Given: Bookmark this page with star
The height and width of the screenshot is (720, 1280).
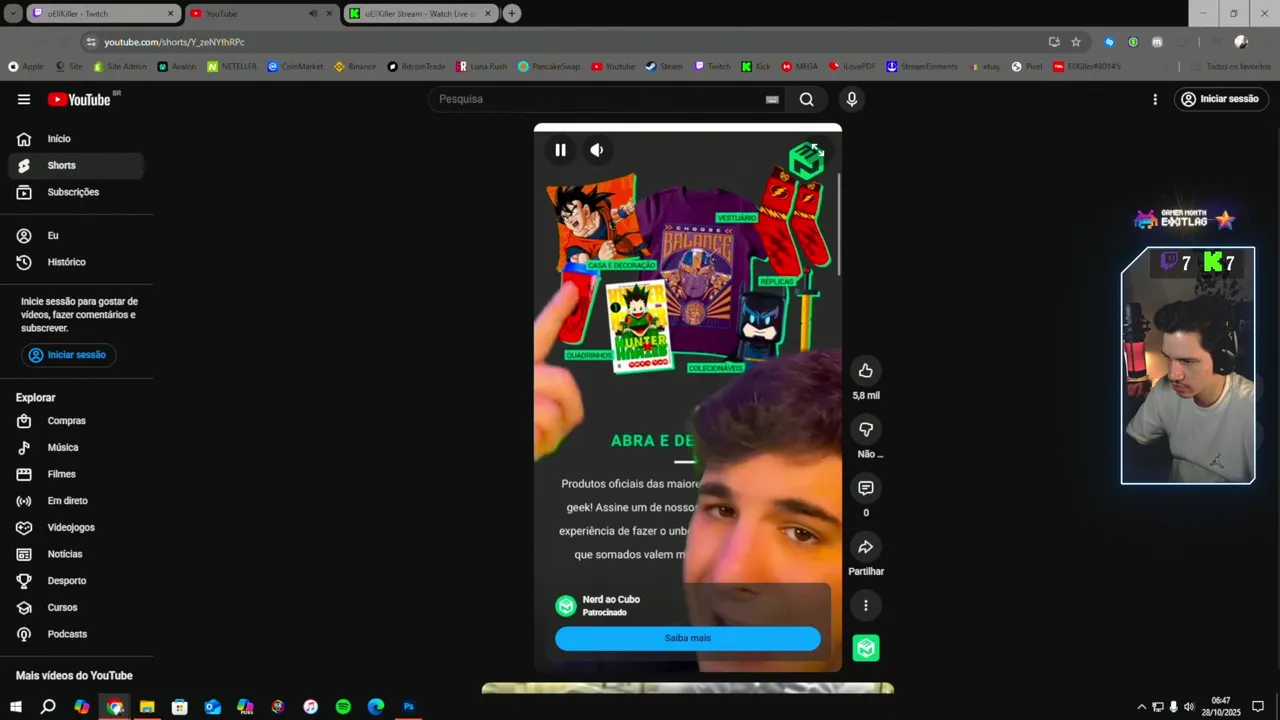Looking at the screenshot, I should click(1076, 42).
